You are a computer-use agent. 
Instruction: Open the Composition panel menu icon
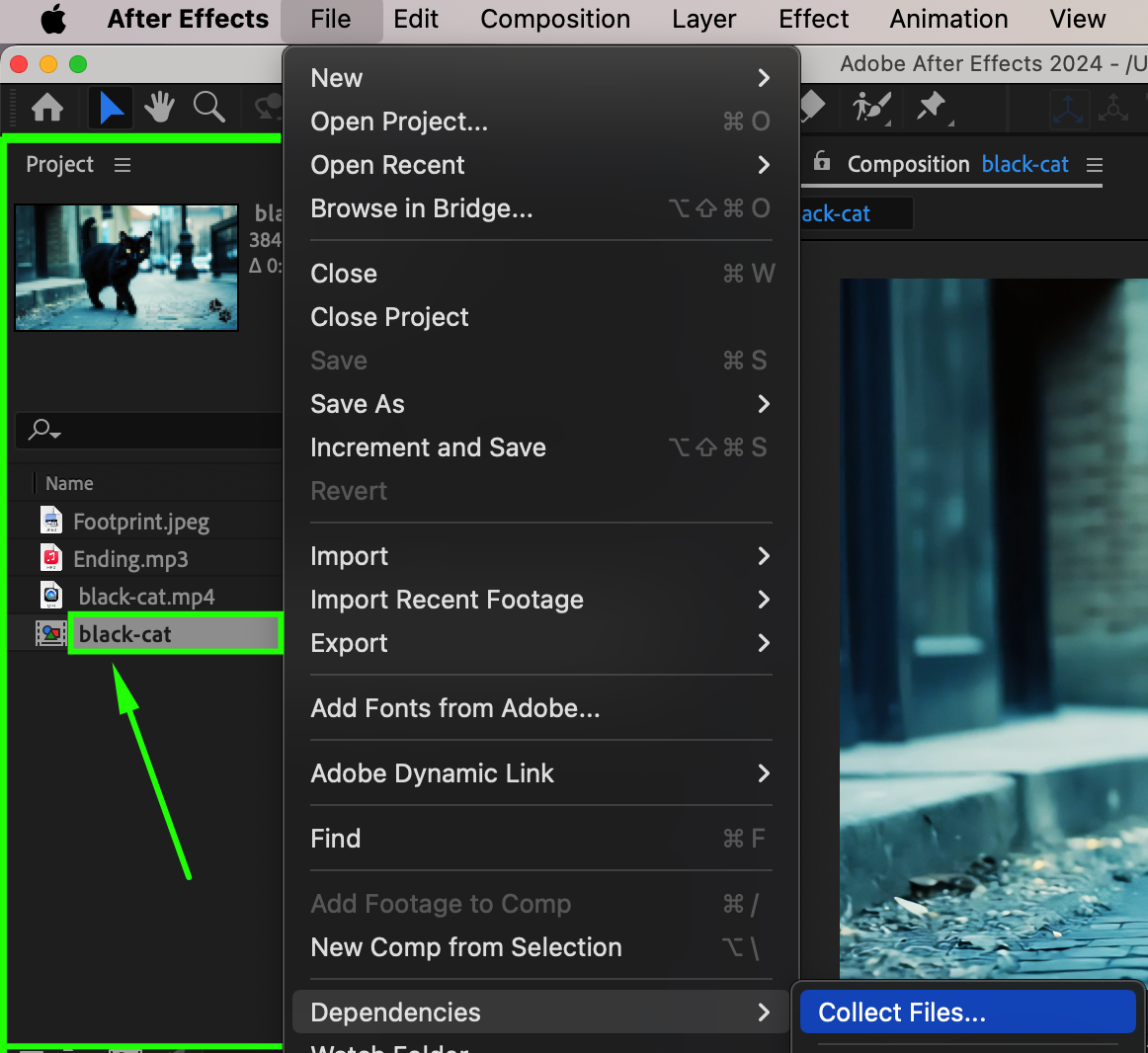[x=1095, y=165]
